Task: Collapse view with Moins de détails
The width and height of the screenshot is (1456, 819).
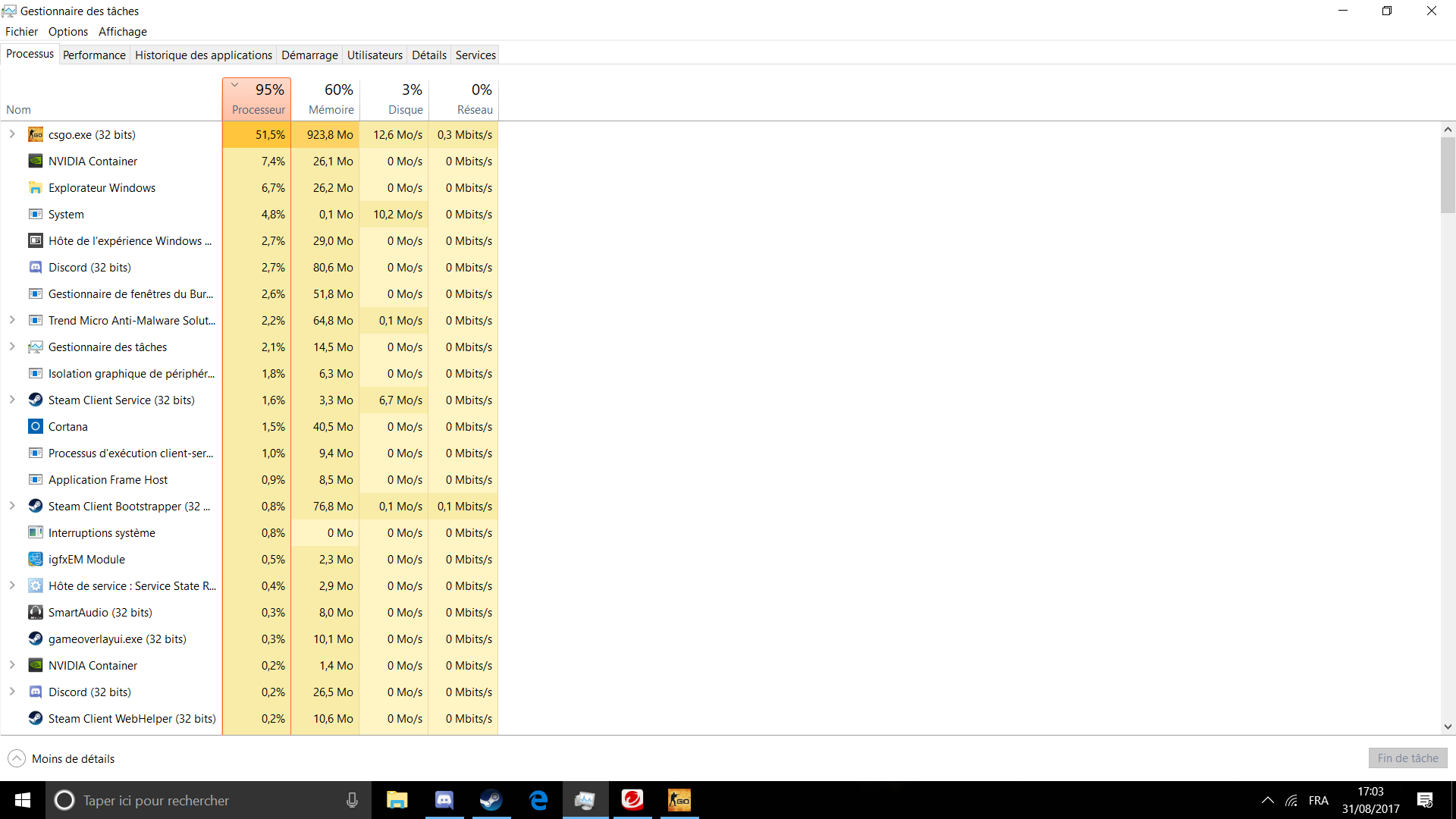Action: tap(61, 758)
